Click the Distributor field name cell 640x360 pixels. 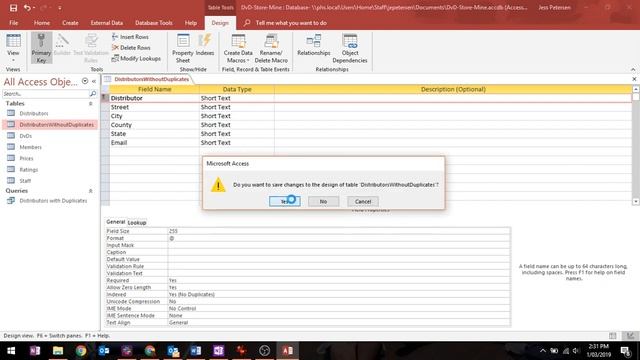(x=154, y=98)
